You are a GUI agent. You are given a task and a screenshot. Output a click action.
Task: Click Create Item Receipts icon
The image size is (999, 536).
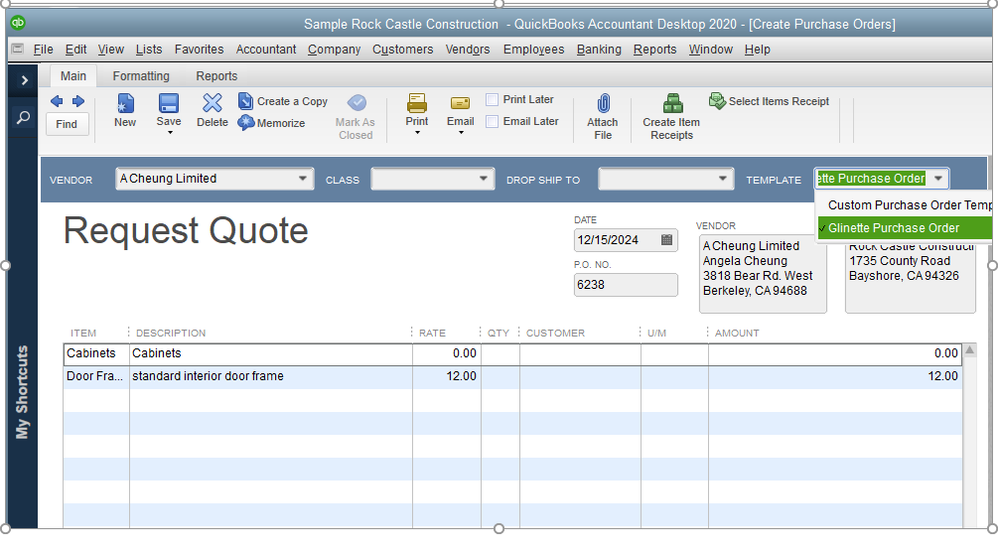click(672, 103)
